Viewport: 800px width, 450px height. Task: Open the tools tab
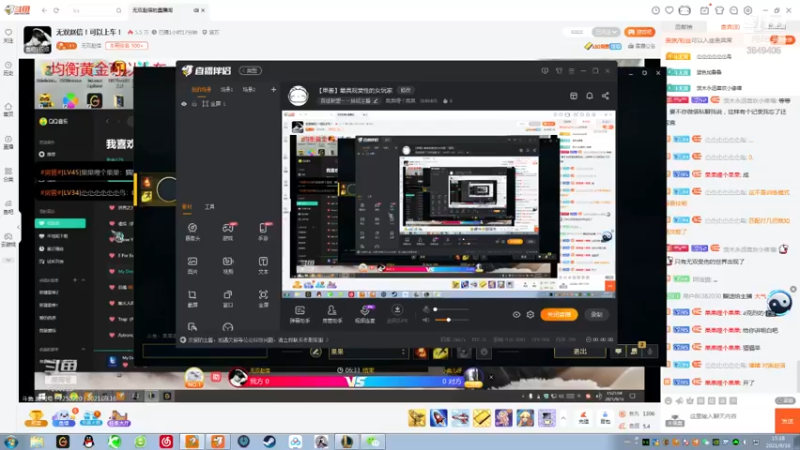tap(210, 207)
